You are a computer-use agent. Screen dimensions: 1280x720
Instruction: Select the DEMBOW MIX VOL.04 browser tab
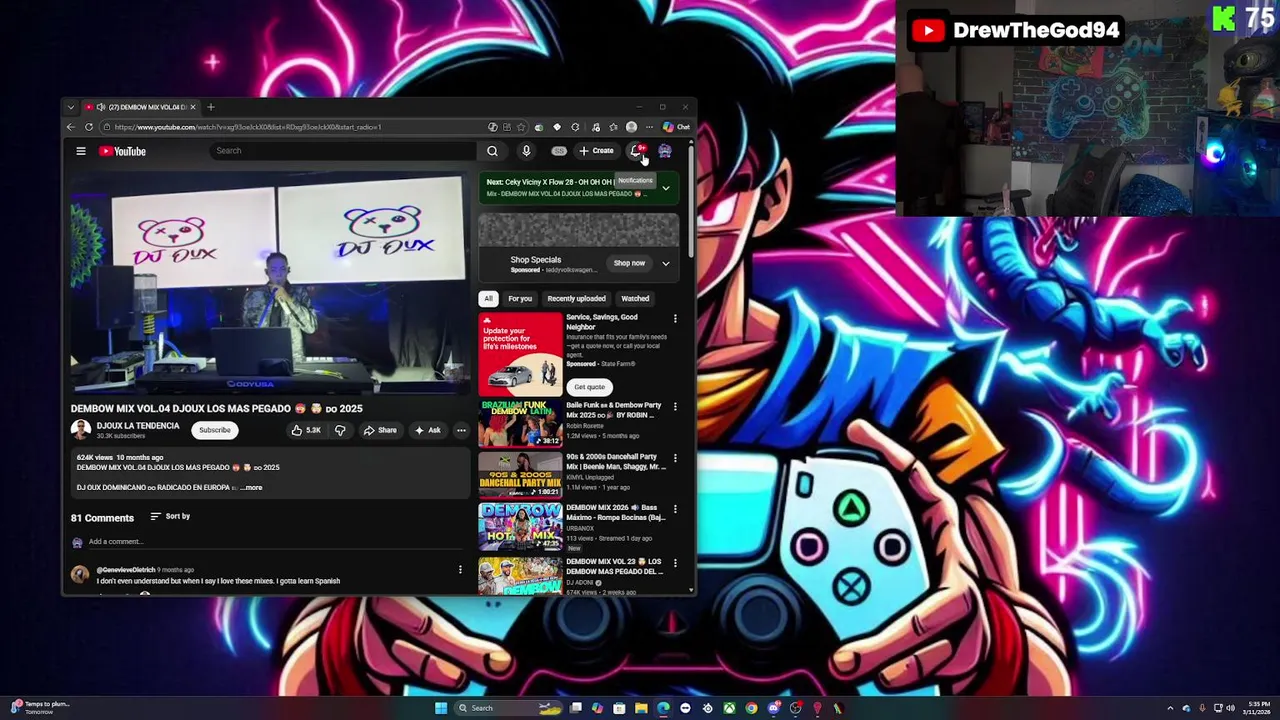click(x=141, y=107)
